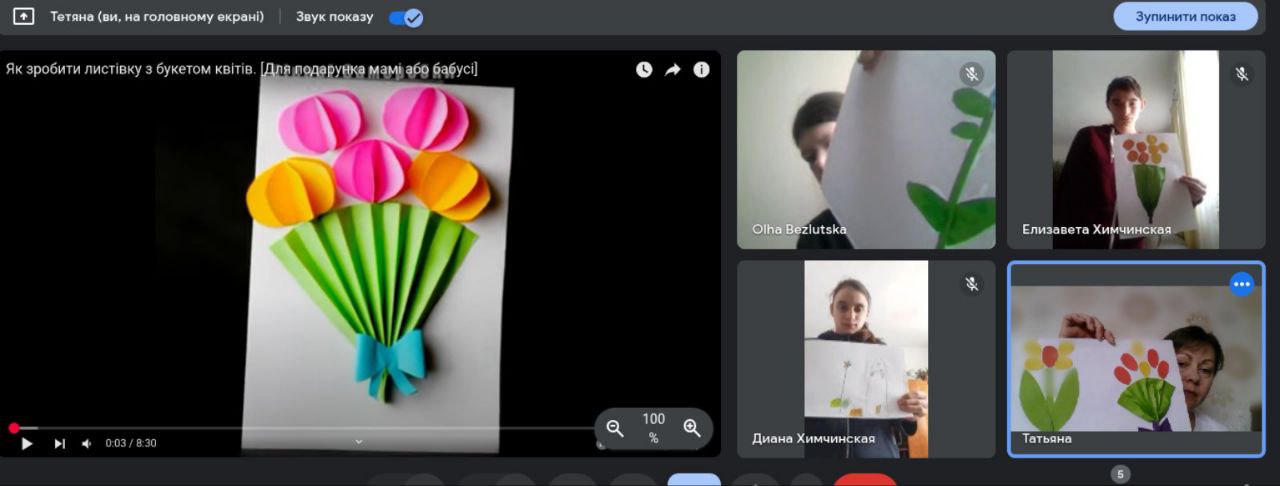Click the Зупинити показ button
The width and height of the screenshot is (1280, 486).
pos(1186,17)
